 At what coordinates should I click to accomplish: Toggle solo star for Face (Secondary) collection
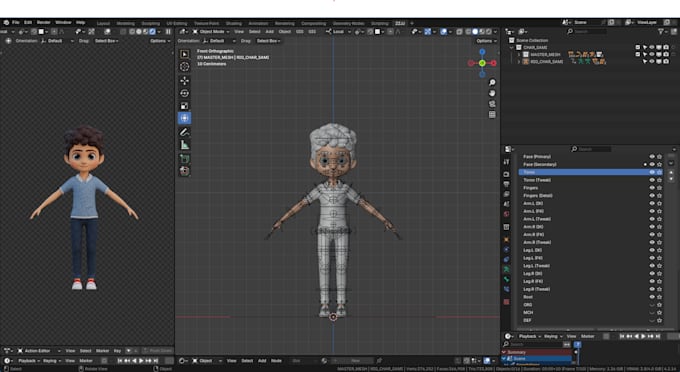click(x=659, y=164)
